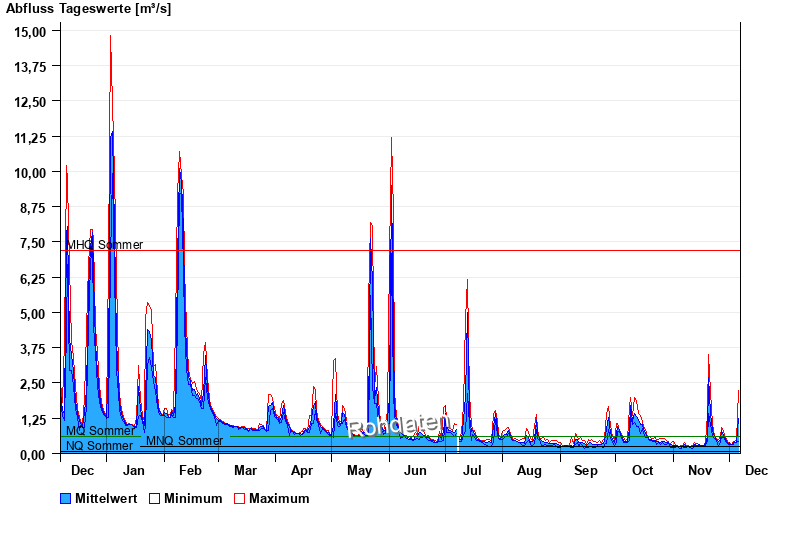The width and height of the screenshot is (800, 550).
Task: Click the May month label on x-axis
Action: coord(359,470)
